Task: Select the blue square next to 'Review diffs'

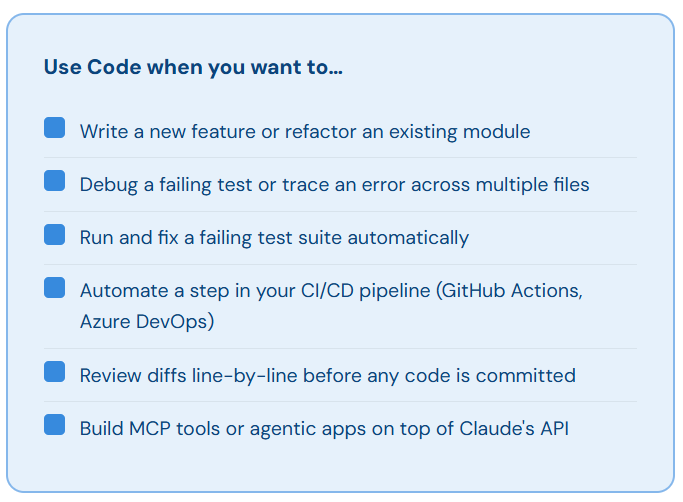Action: point(54,371)
